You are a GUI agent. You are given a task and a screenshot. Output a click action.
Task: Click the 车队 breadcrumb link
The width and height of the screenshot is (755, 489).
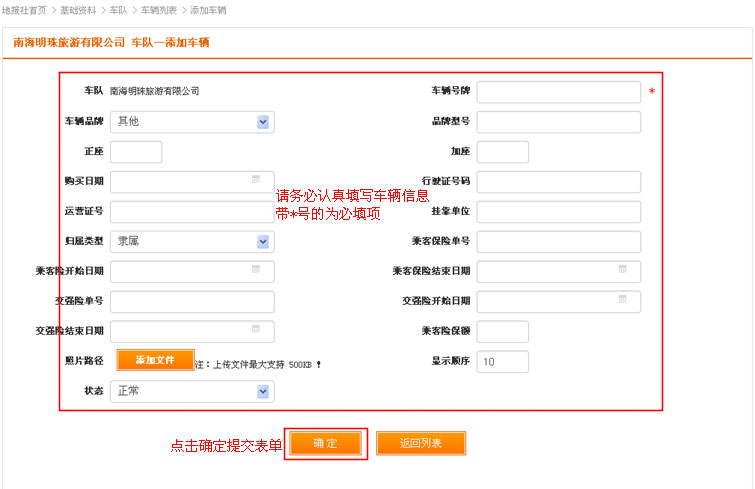pos(118,10)
